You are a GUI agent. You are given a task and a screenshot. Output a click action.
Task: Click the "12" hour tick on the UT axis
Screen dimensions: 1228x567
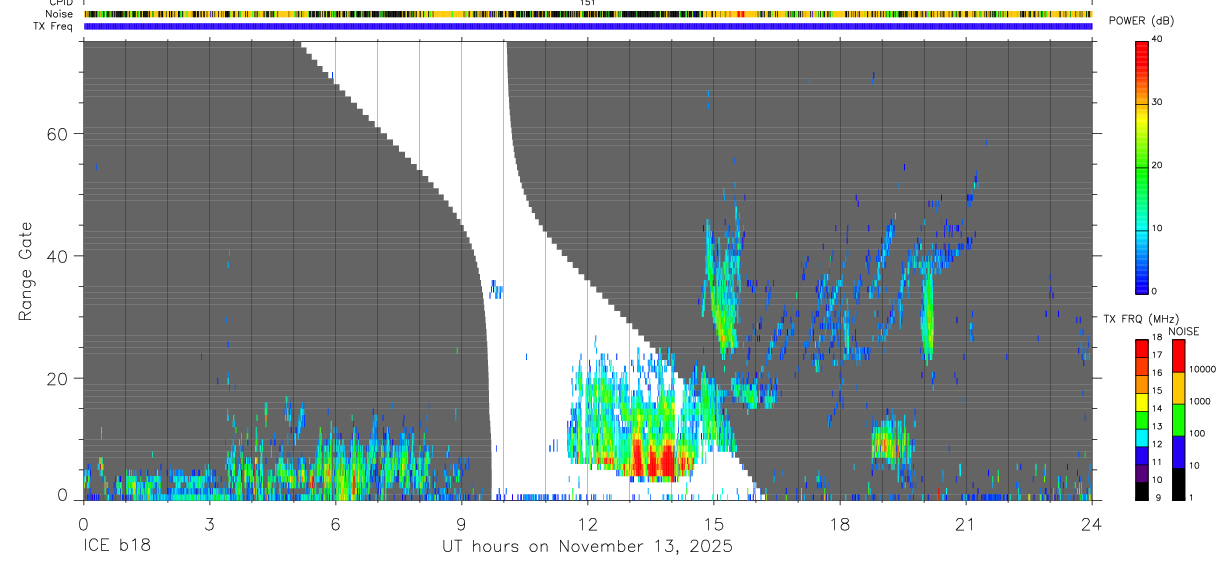click(588, 523)
